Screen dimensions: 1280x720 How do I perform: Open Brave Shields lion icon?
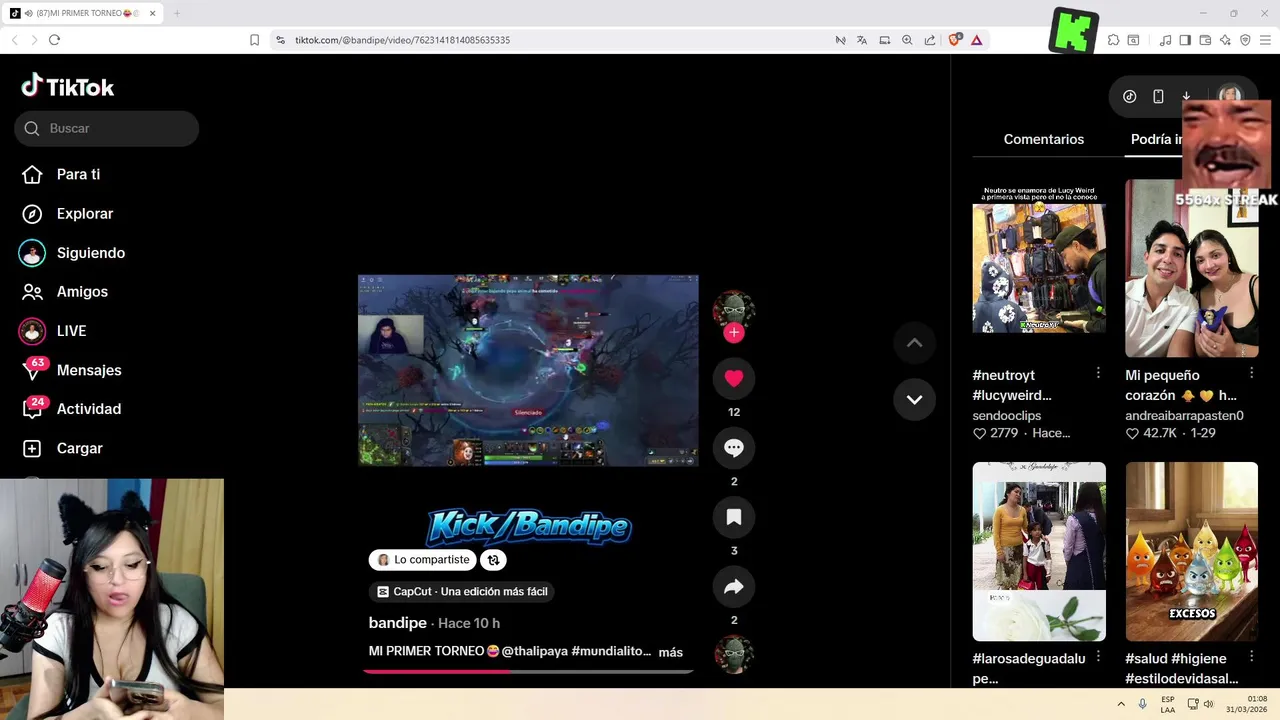(x=954, y=40)
